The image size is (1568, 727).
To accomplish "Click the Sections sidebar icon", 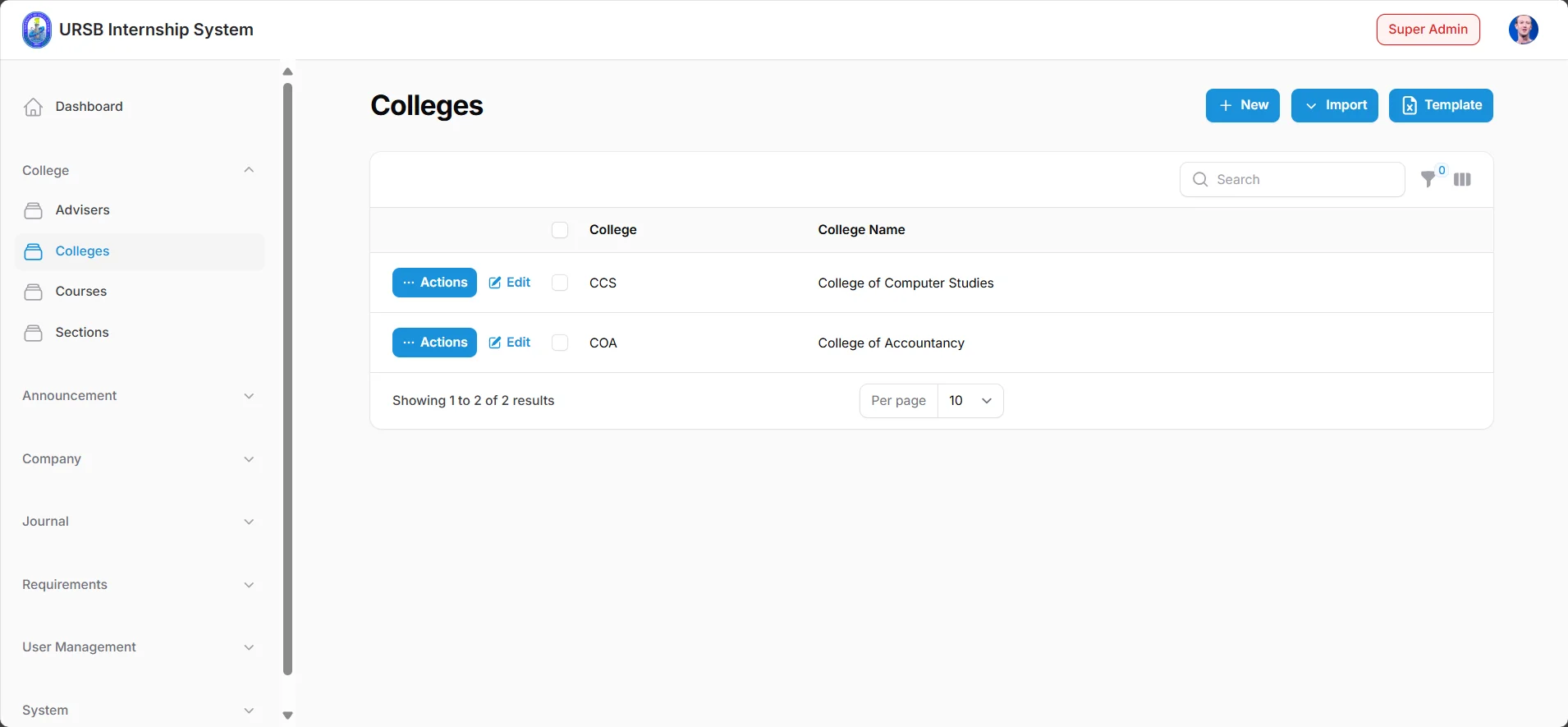I will (x=34, y=333).
